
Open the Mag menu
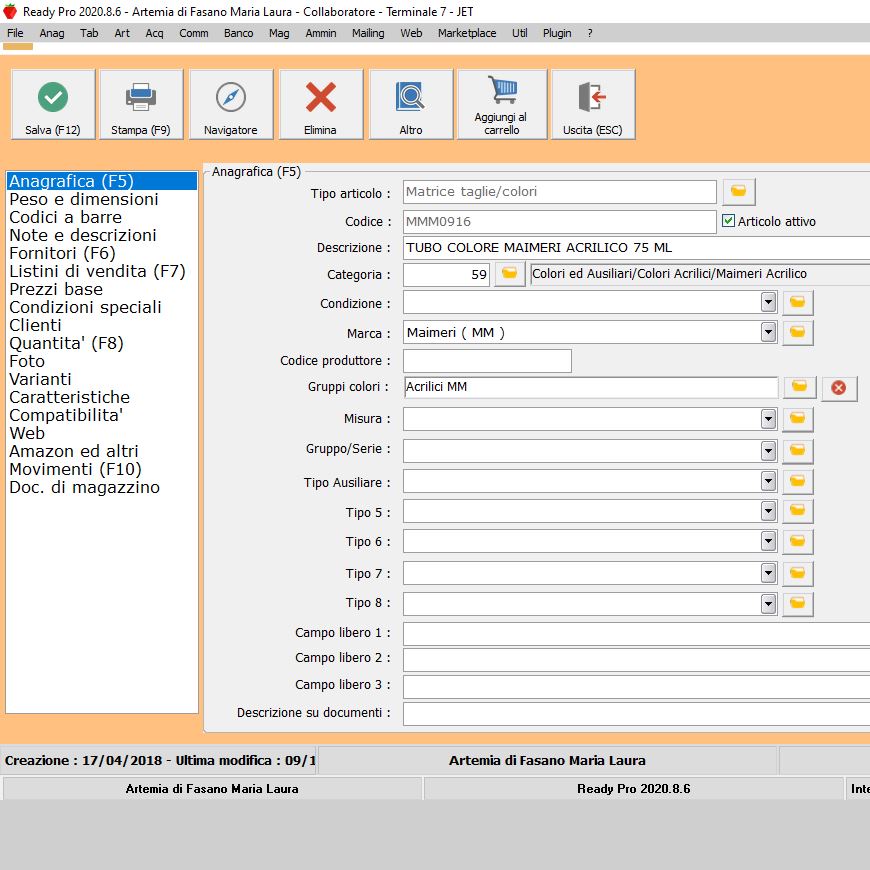click(279, 33)
